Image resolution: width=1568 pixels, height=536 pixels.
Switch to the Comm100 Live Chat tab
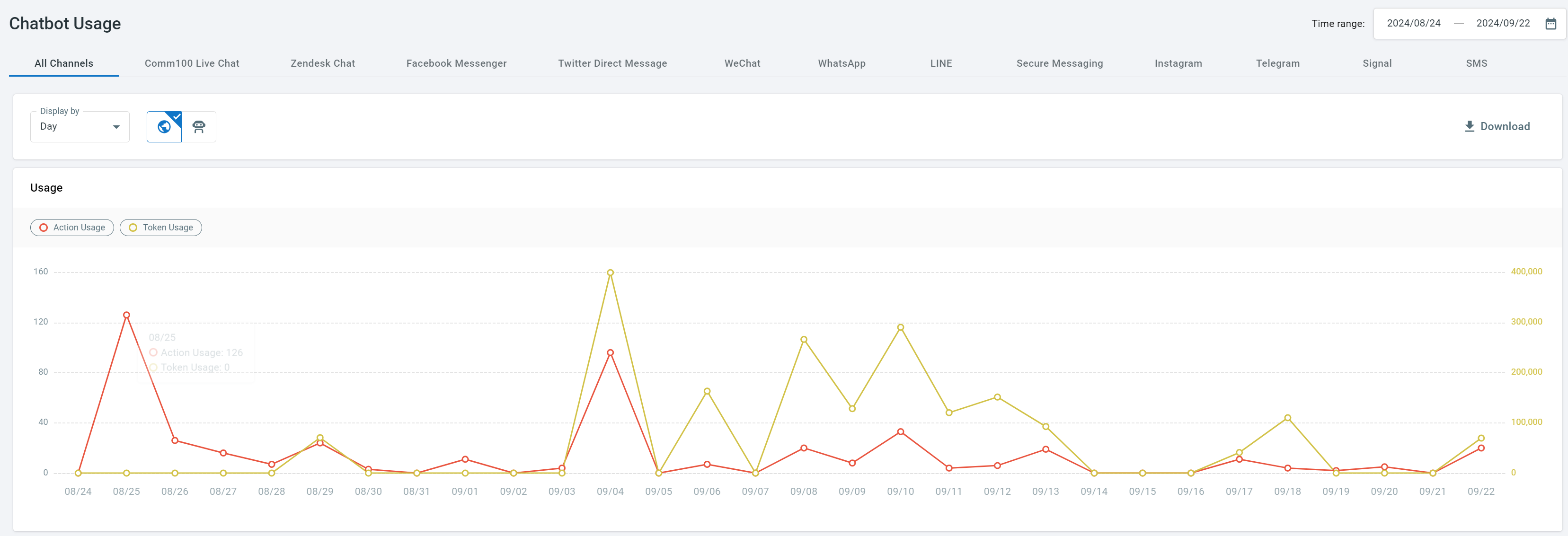192,63
